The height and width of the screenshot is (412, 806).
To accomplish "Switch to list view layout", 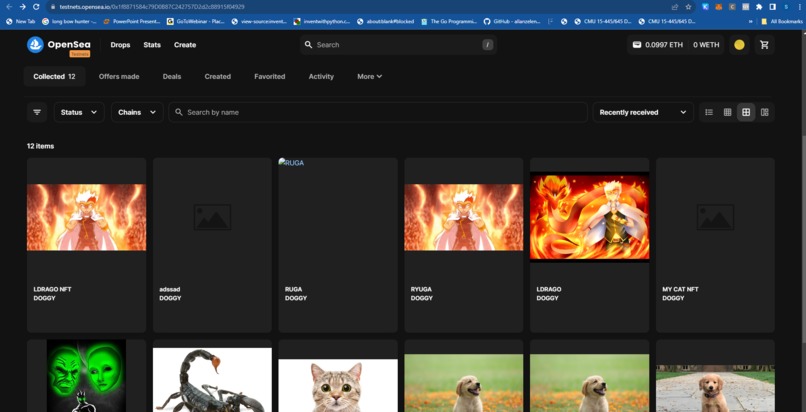I will pyautogui.click(x=709, y=112).
